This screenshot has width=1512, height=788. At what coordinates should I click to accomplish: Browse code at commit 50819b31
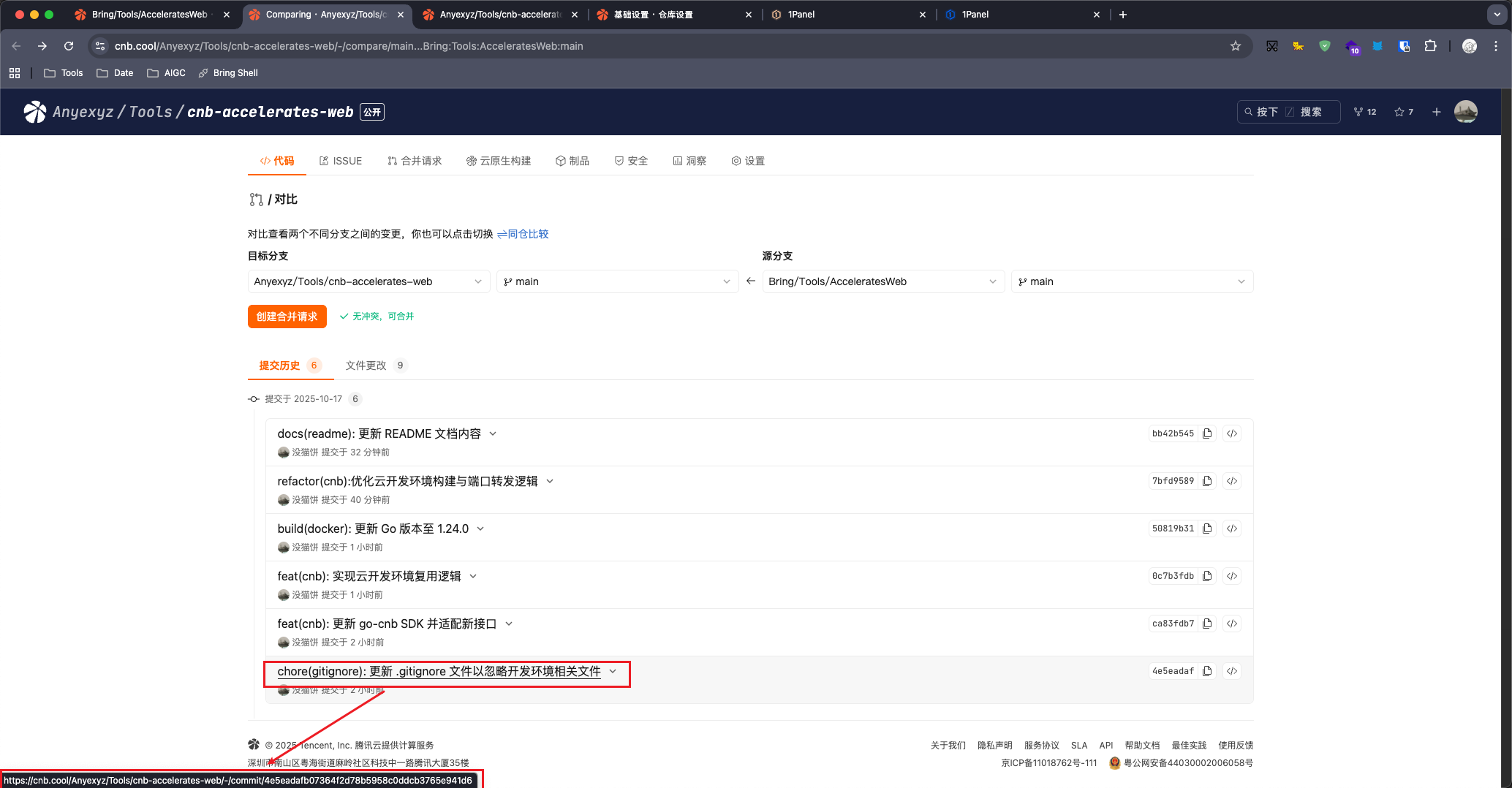point(1232,528)
